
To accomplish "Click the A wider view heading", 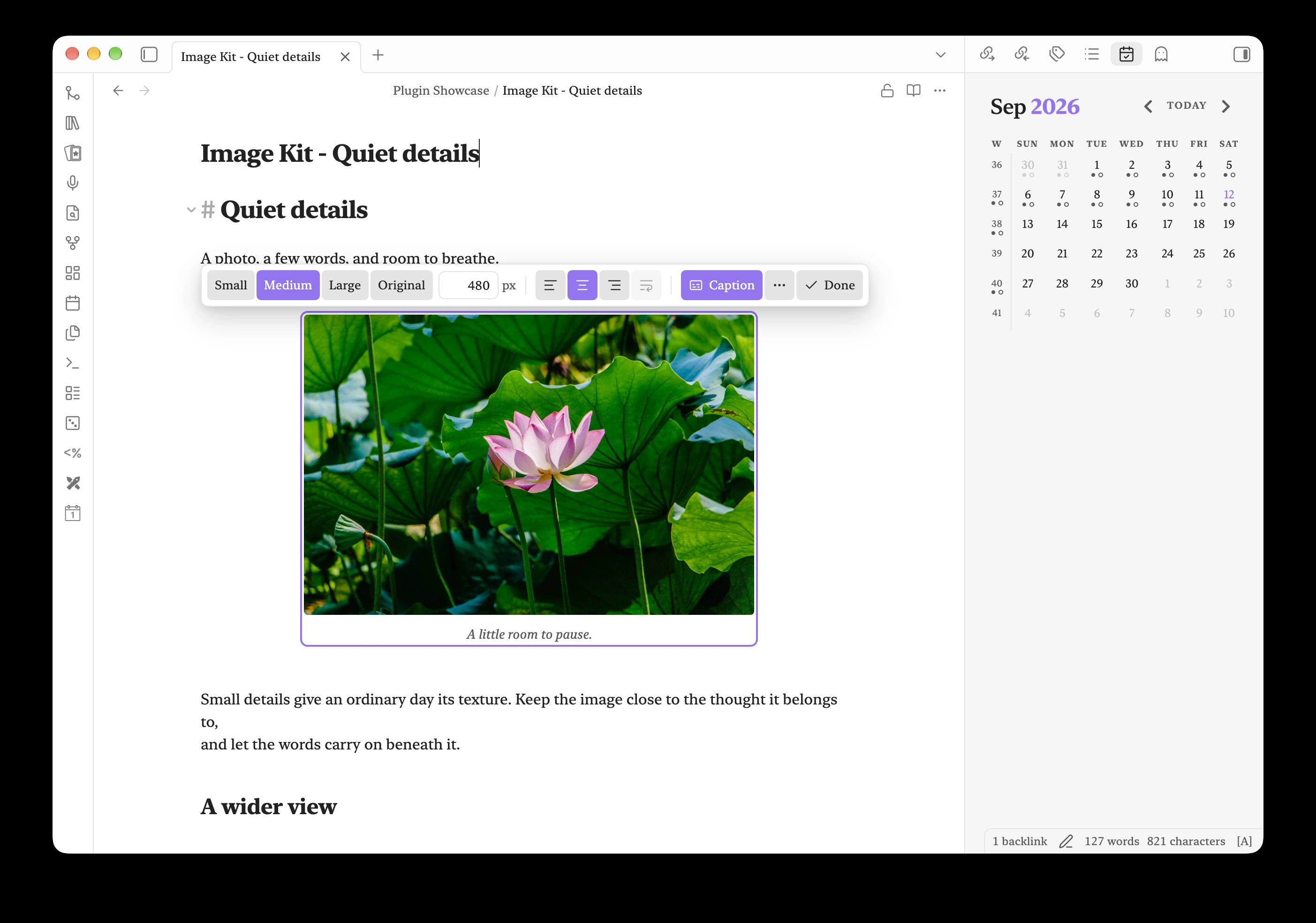I will (x=268, y=807).
